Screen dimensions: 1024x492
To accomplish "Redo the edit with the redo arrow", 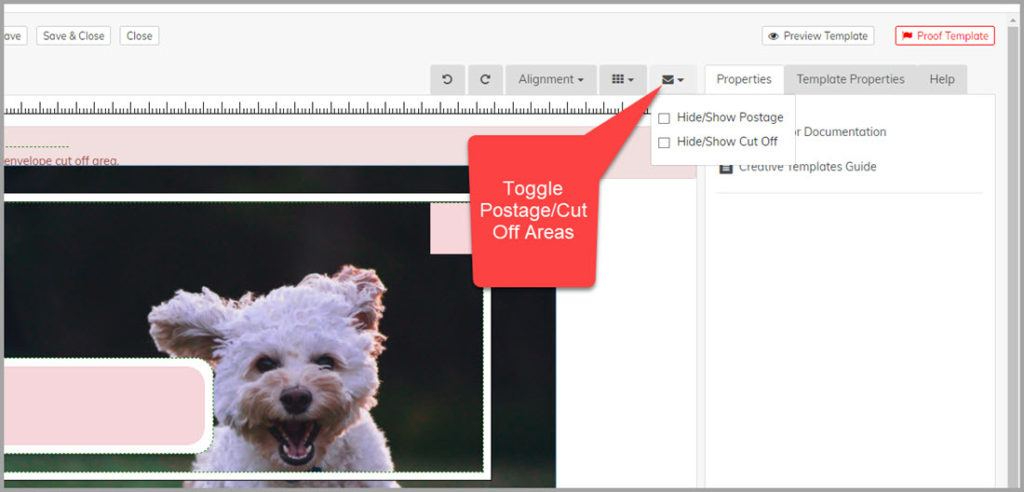I will tap(485, 79).
